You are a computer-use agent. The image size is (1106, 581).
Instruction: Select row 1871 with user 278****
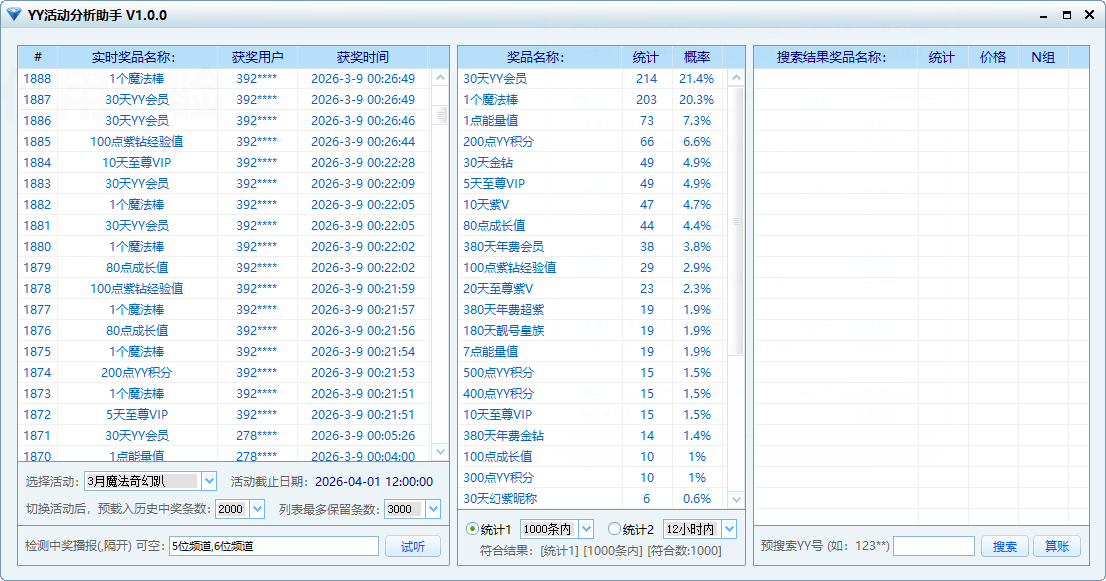[x=226, y=436]
